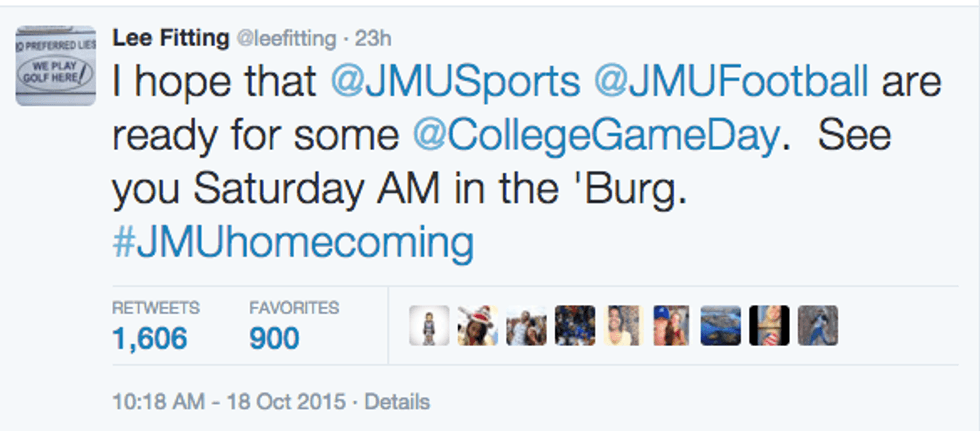Click the @leefitting handle
This screenshot has height=431, width=980.
(285, 39)
